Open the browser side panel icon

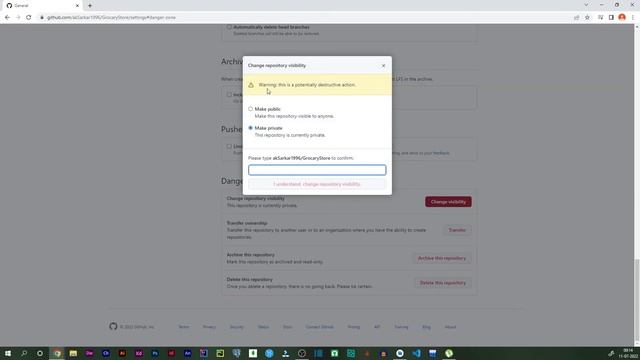click(611, 18)
